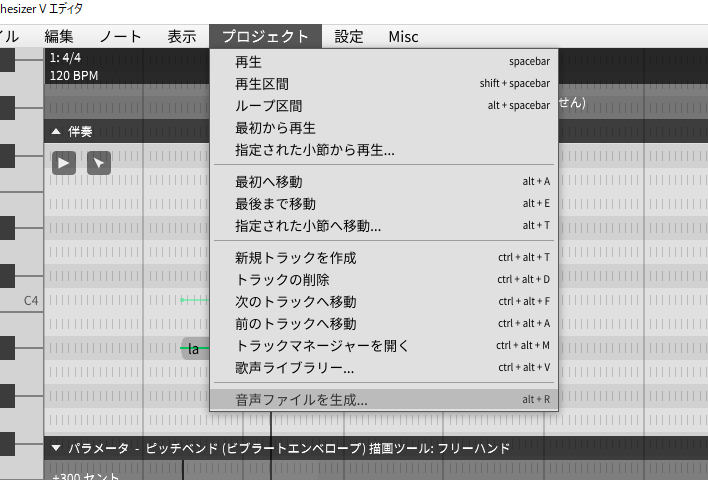Select 前のトラックへ移動 entry
Image resolution: width=708 pixels, height=480 pixels.
click(x=384, y=324)
